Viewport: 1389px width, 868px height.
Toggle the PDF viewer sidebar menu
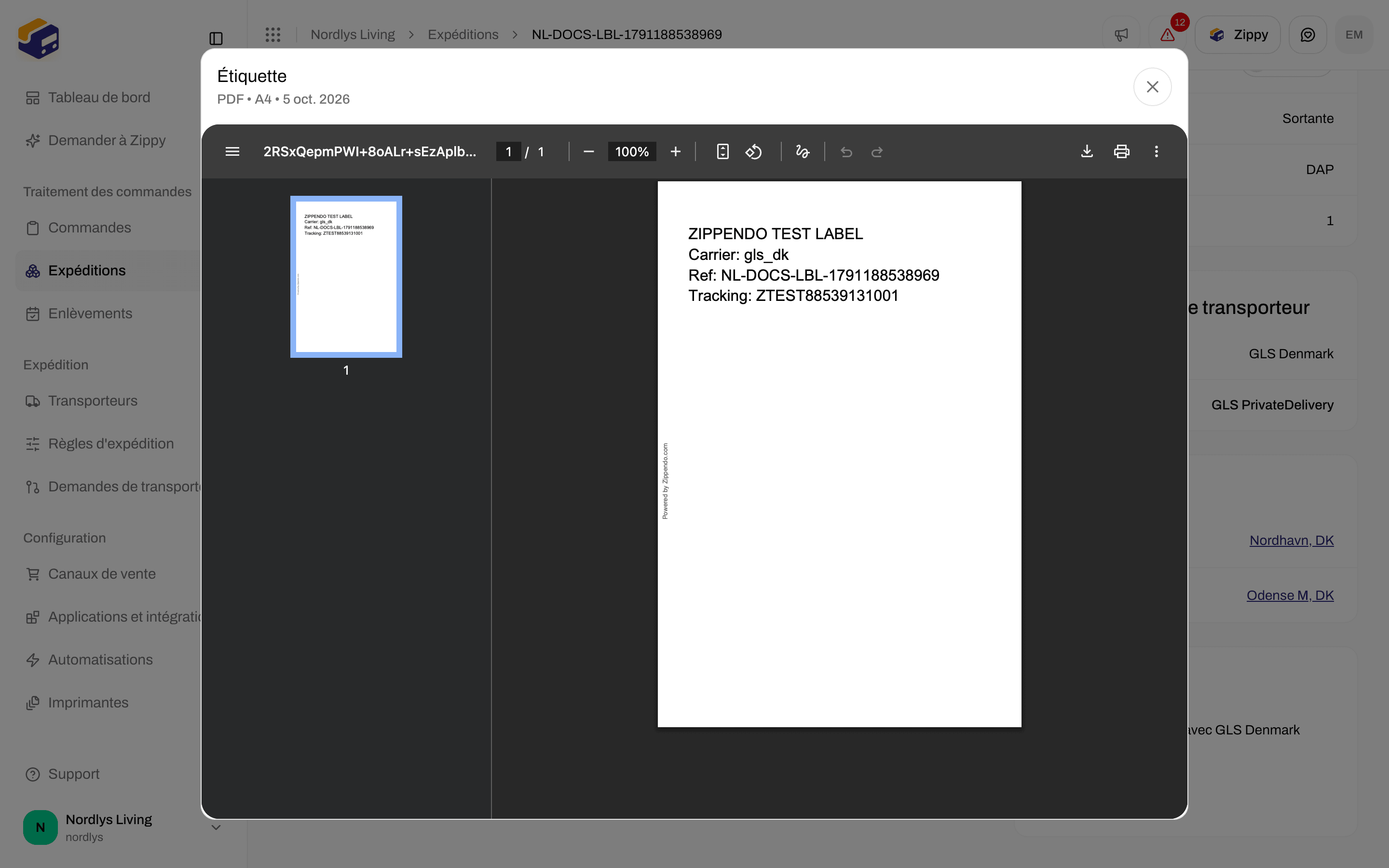tap(232, 151)
